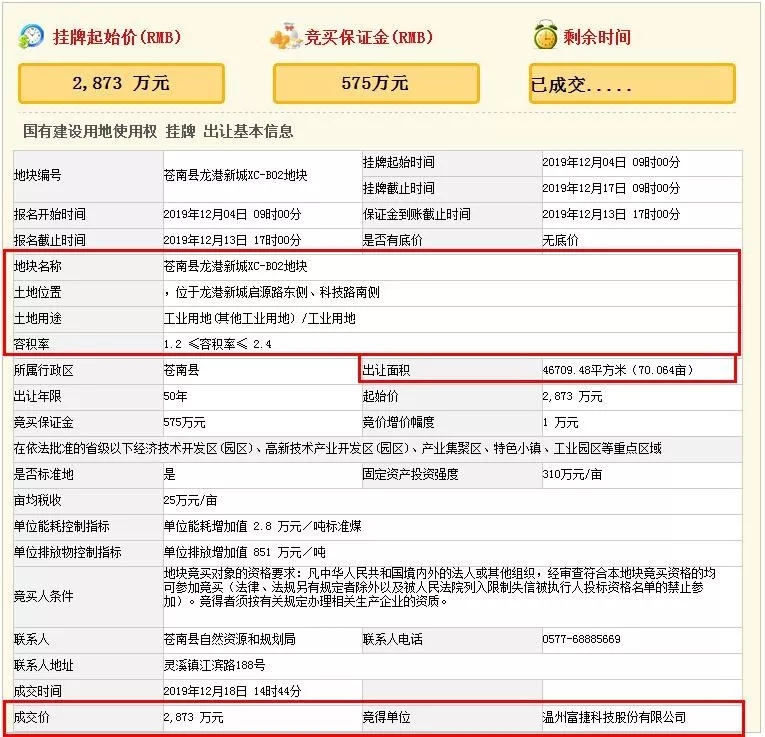Select the 成交时间 2019年12月18日 value

coord(231,691)
